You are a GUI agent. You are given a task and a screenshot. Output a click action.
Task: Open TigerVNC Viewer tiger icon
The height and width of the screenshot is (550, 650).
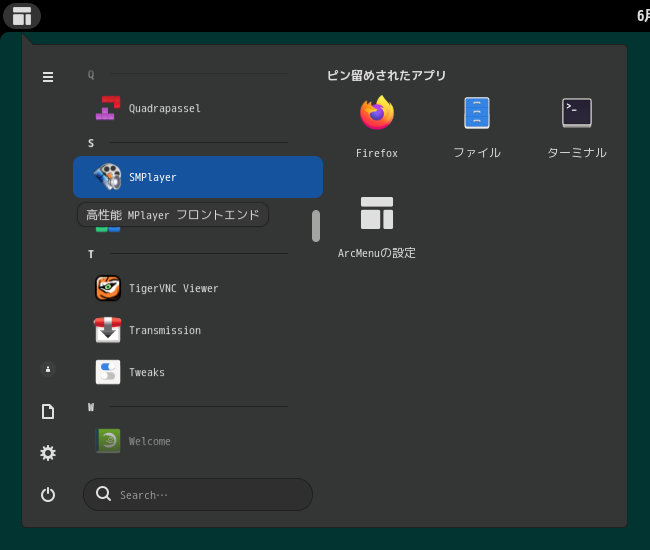point(108,288)
